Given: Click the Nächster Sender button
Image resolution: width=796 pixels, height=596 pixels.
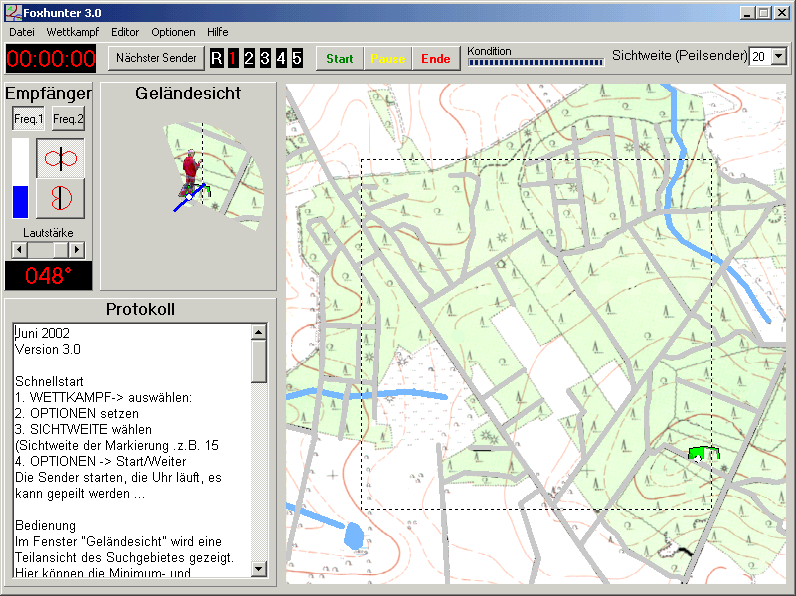Looking at the screenshot, I should pyautogui.click(x=156, y=58).
